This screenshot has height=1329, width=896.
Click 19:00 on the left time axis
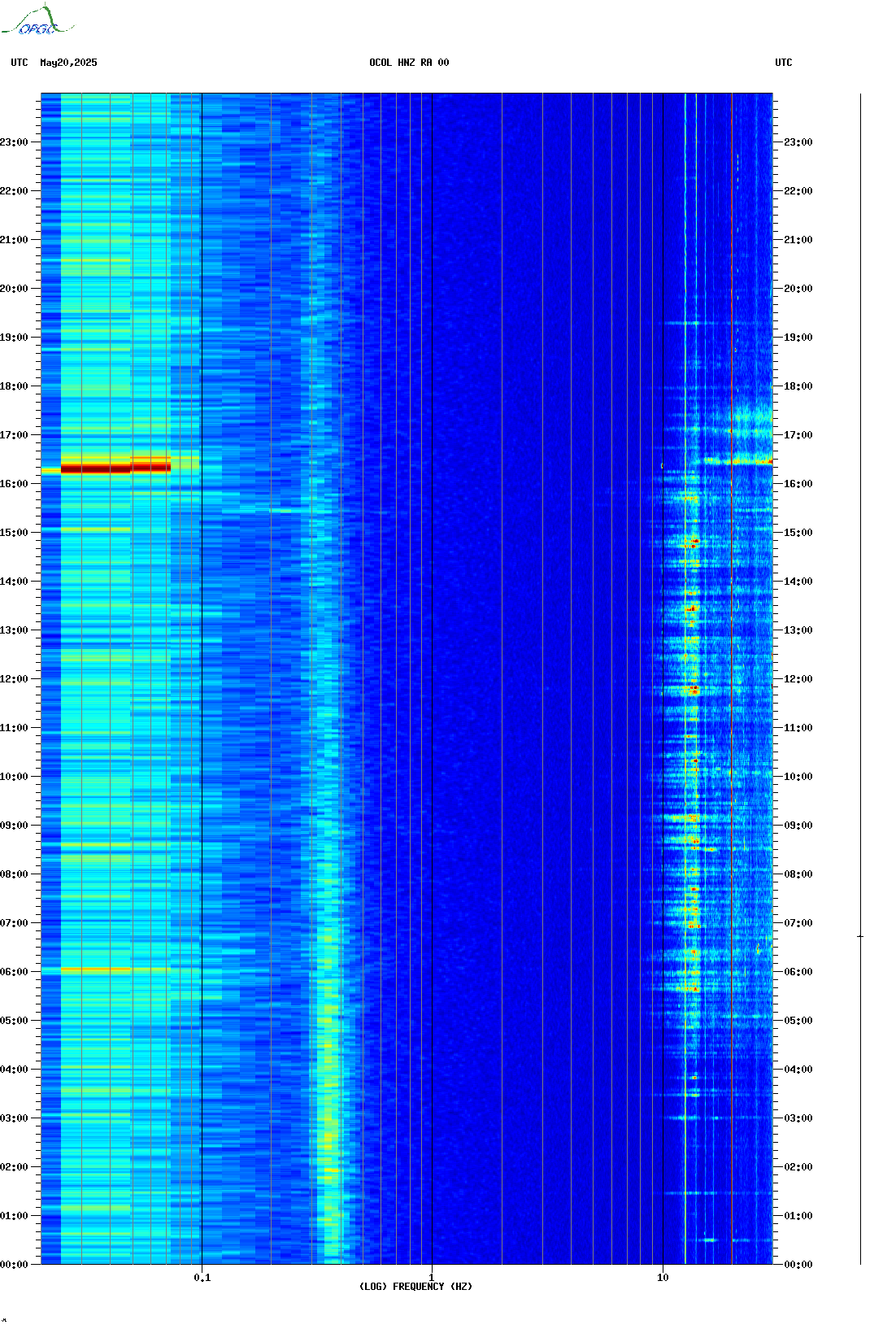point(14,338)
